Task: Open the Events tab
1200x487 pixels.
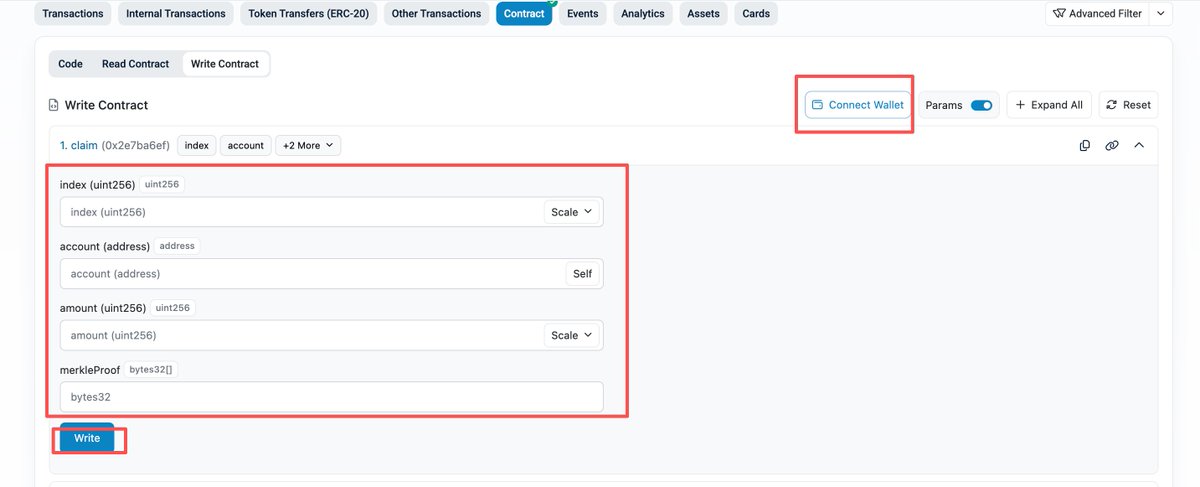Action: pos(582,14)
